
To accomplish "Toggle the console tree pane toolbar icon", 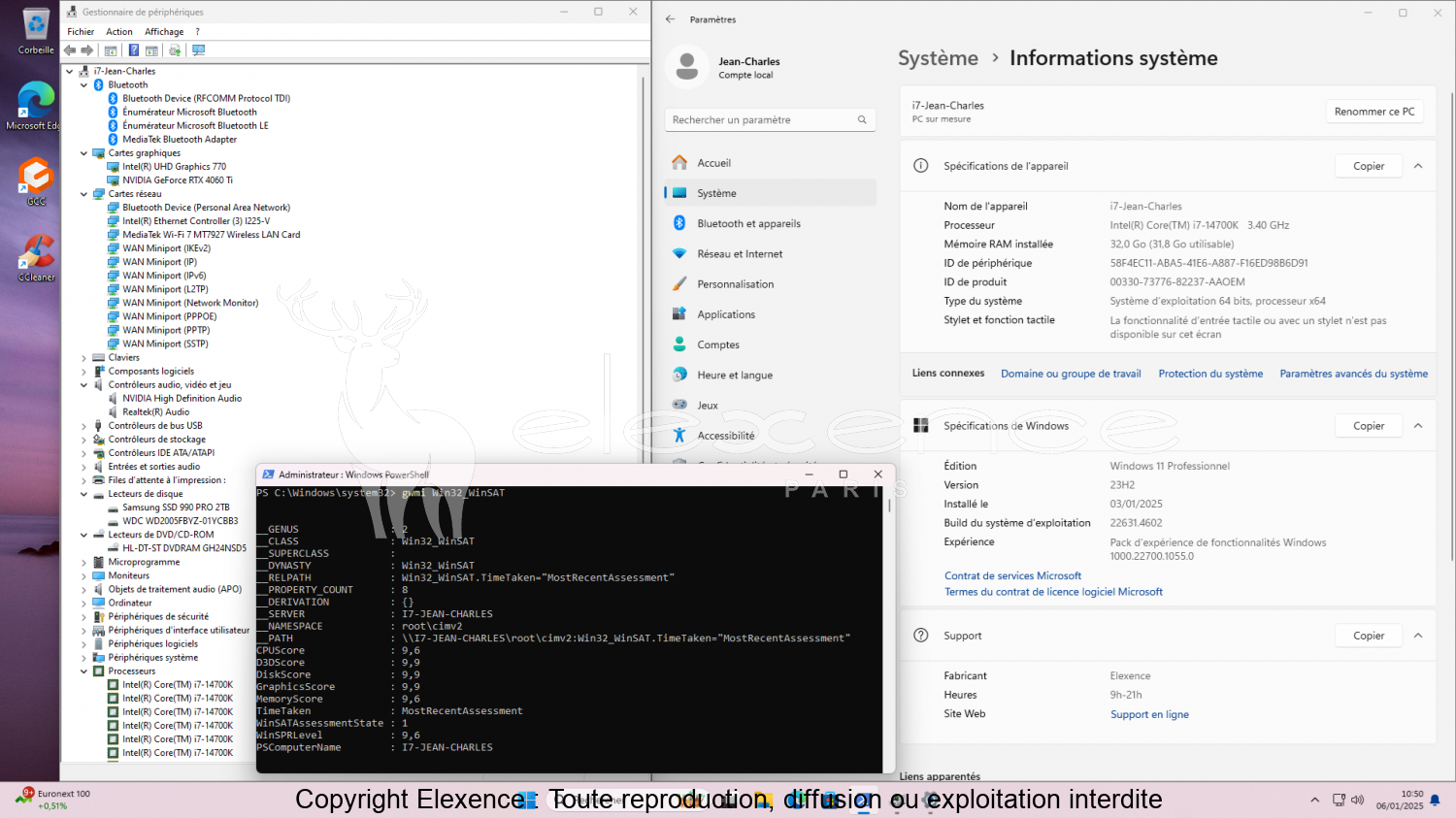I will coord(111,50).
